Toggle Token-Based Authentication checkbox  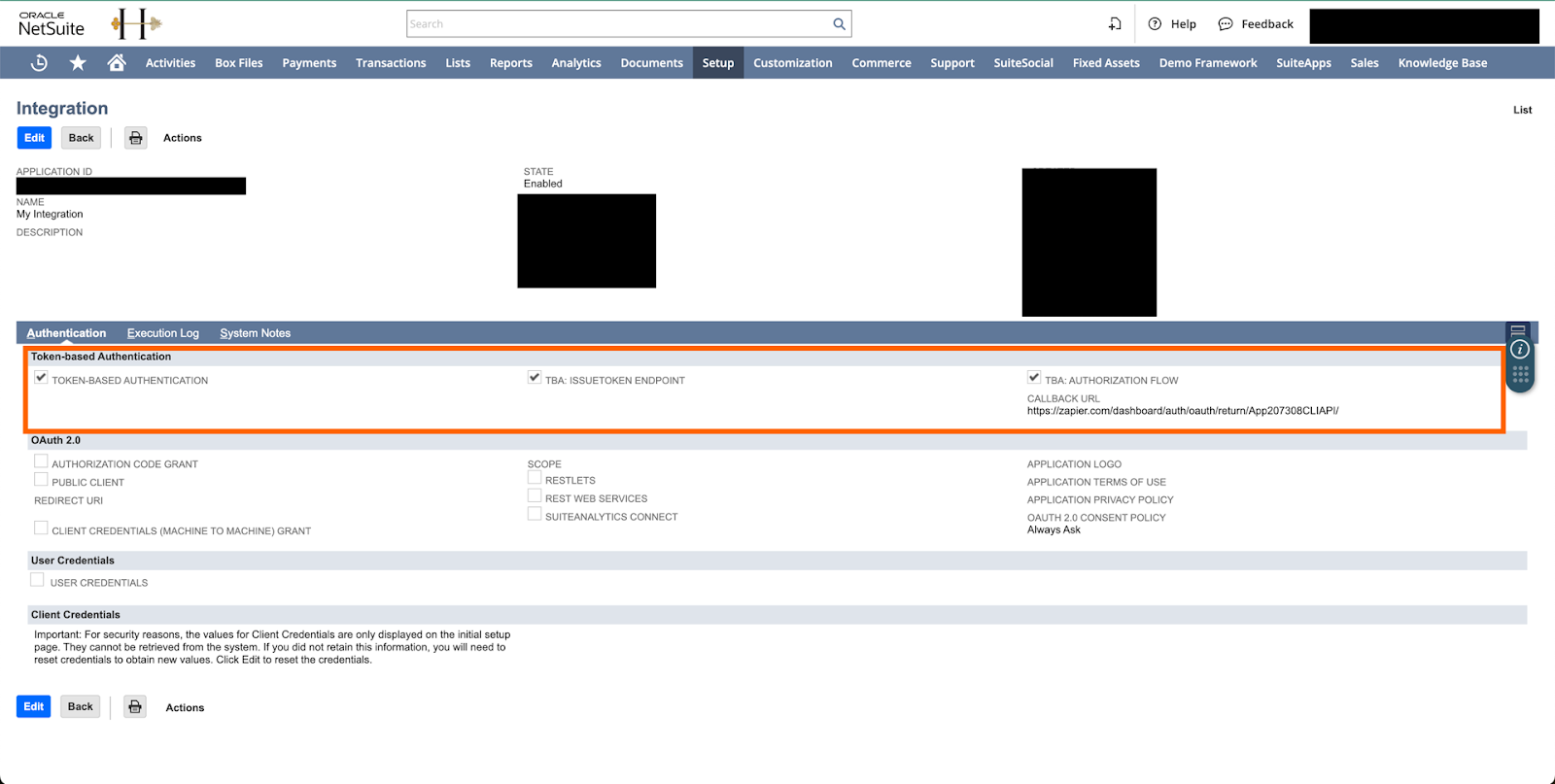coord(41,378)
